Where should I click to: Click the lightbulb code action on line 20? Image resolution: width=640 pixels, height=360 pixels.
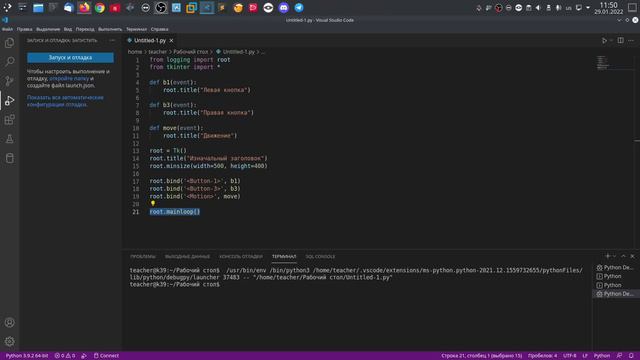click(x=153, y=203)
